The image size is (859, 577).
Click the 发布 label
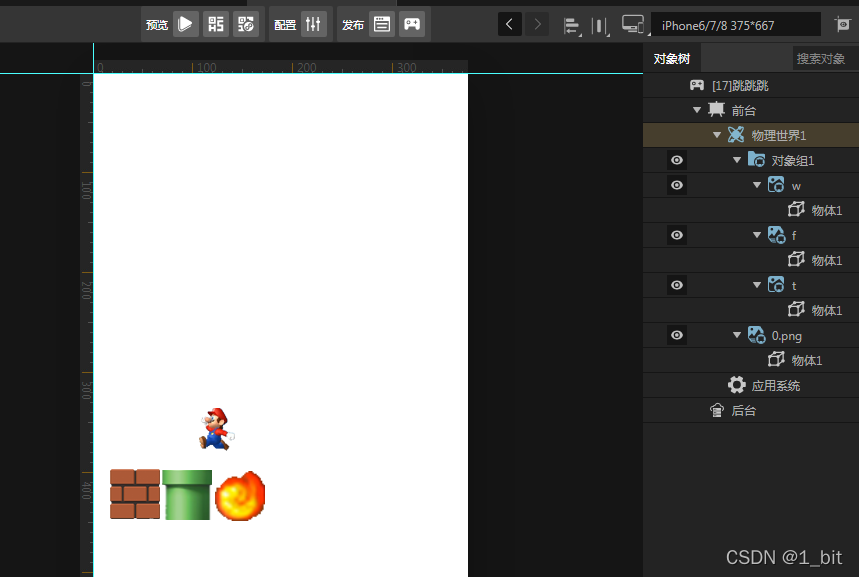[353, 25]
